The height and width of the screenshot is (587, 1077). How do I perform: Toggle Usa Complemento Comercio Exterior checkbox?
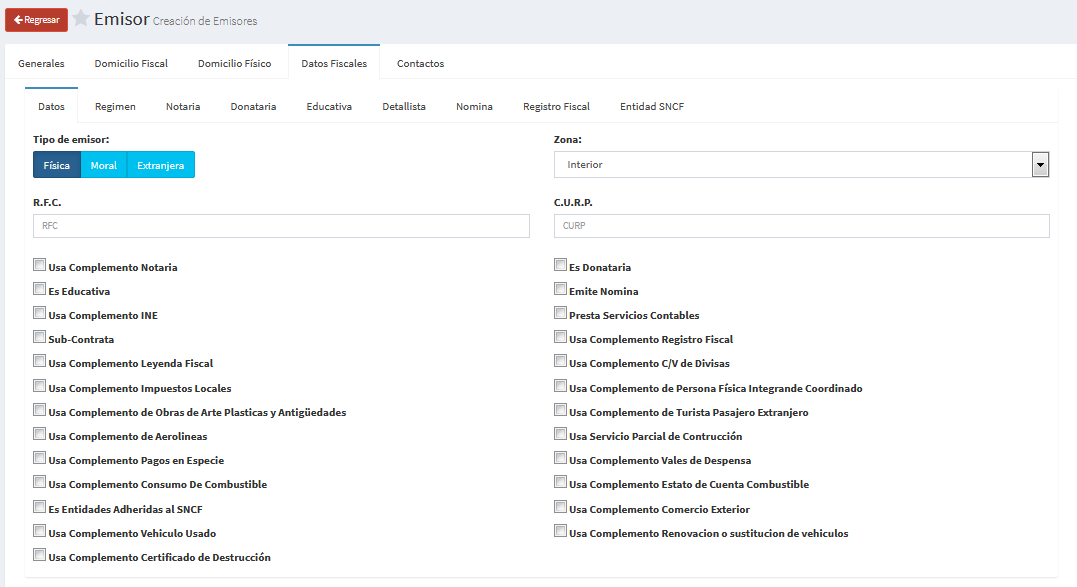tap(561, 508)
